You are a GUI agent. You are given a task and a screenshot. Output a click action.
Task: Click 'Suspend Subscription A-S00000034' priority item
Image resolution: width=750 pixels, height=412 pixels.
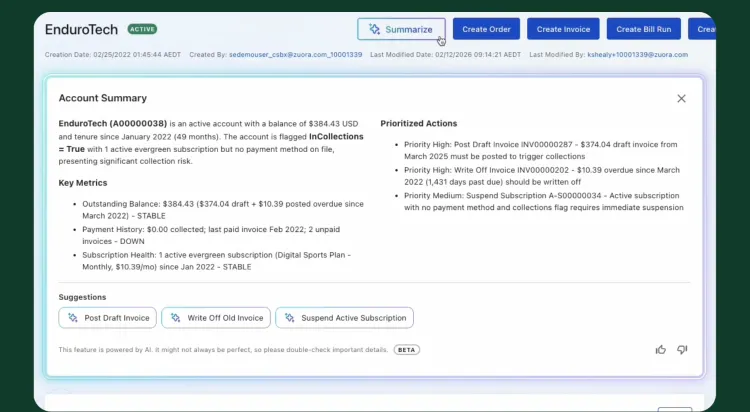(544, 201)
